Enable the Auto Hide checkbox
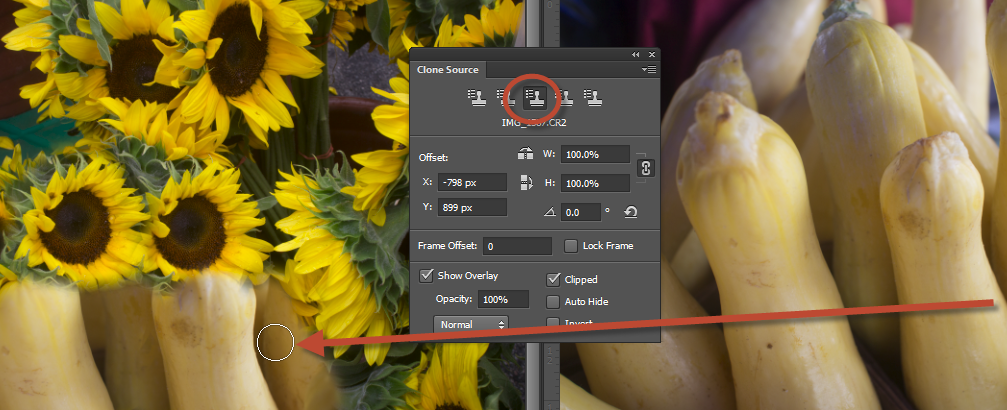Screen dimensions: 1007x410 (554, 302)
